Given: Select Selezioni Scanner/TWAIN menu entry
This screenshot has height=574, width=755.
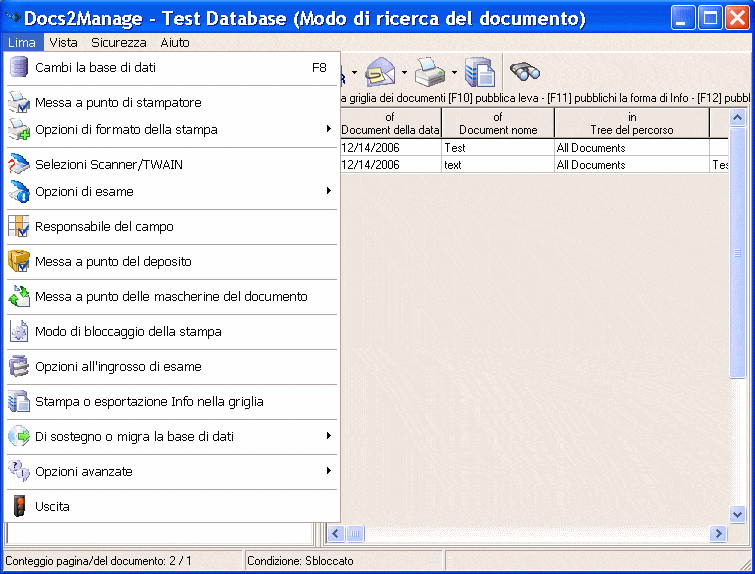Looking at the screenshot, I should 171,164.
